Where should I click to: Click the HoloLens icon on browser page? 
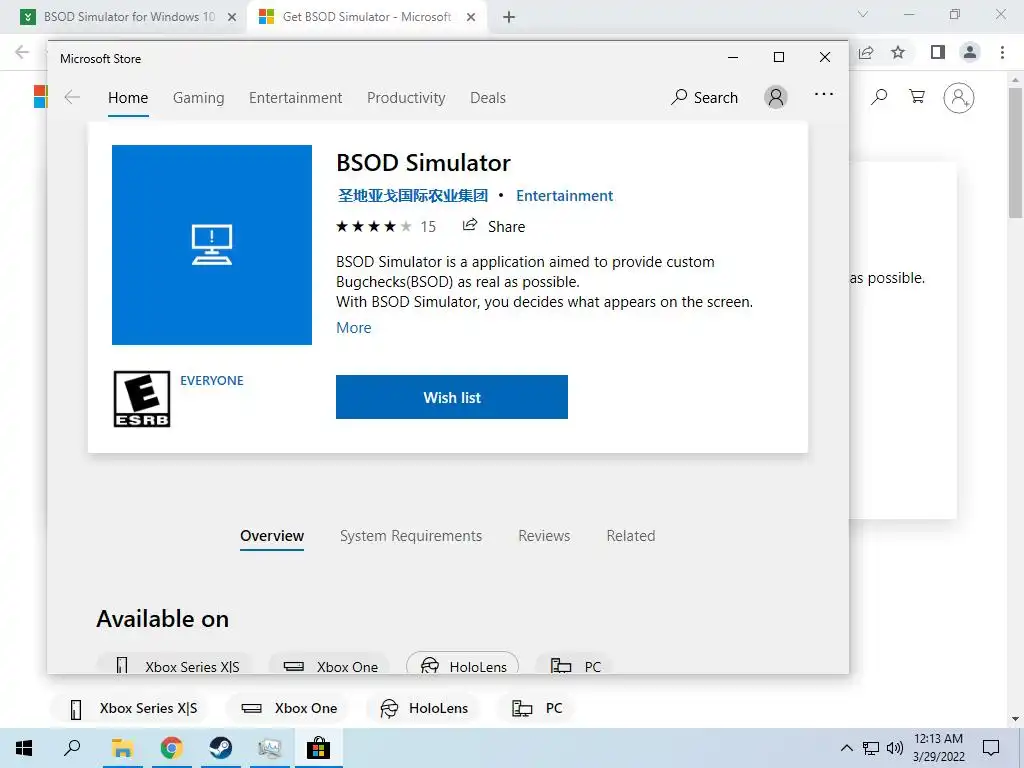click(x=389, y=709)
